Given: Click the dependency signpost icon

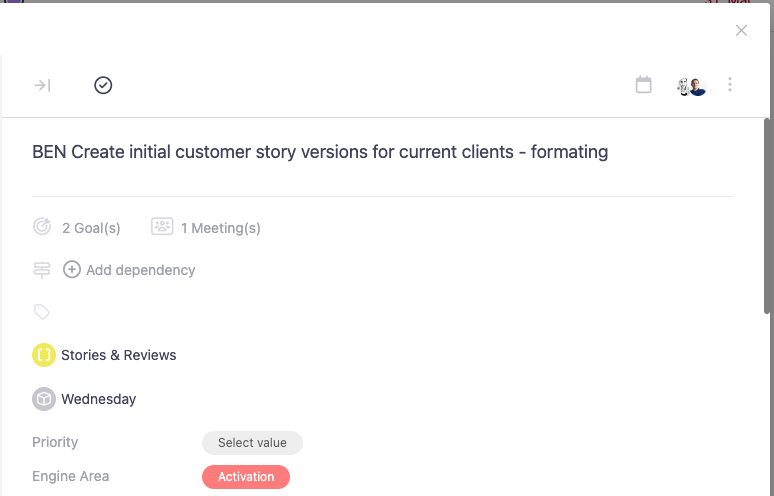Looking at the screenshot, I should tap(42, 270).
